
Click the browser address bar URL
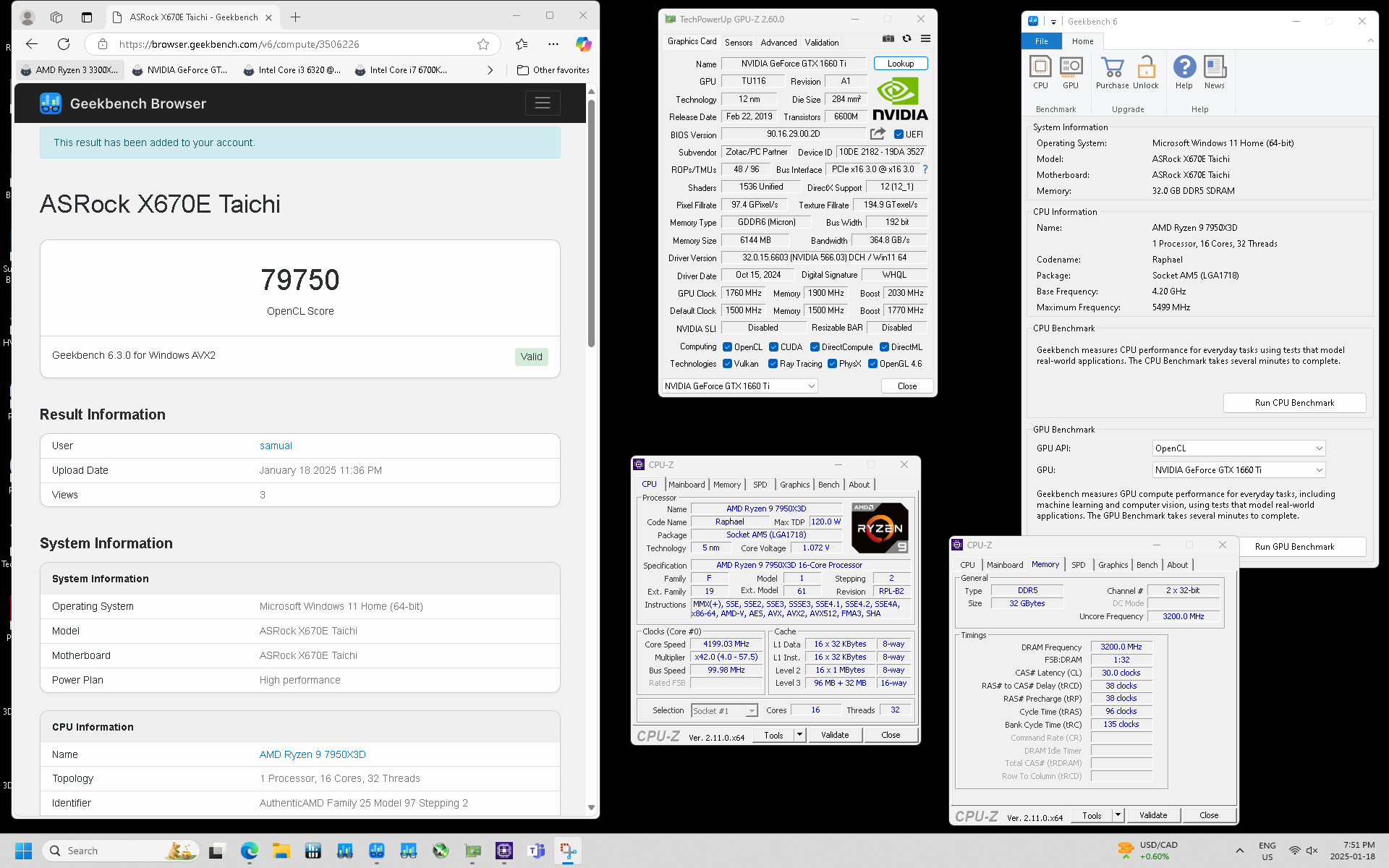tap(239, 44)
